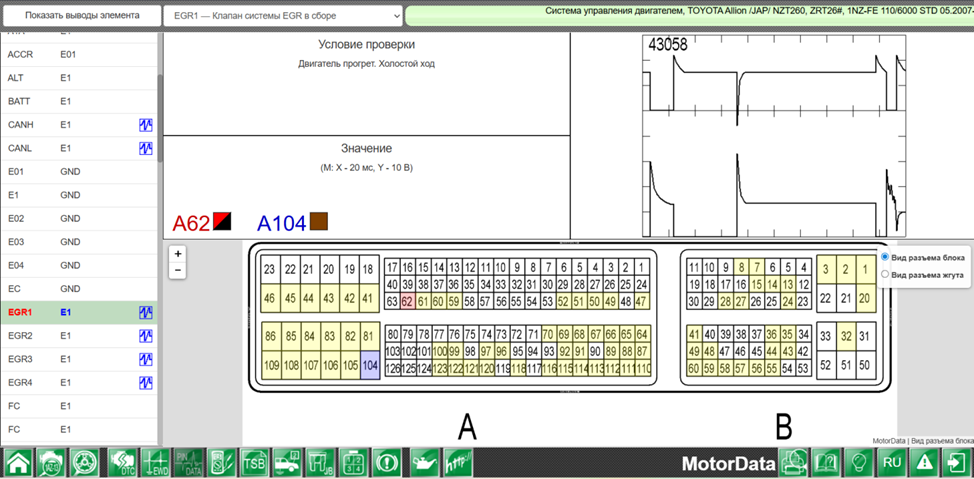Image resolution: width=974 pixels, height=479 pixels.
Task: Click pin 46 in connector A
Action: 270,298
